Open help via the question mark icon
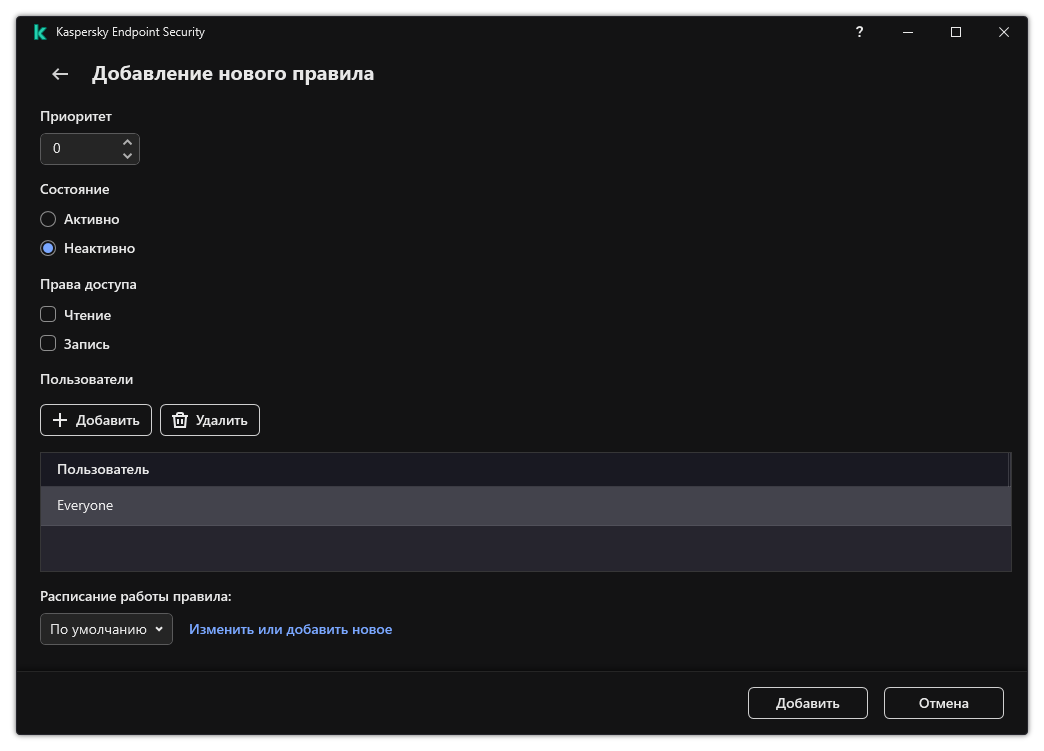Viewport: 1044px width, 751px height. pyautogui.click(x=859, y=32)
